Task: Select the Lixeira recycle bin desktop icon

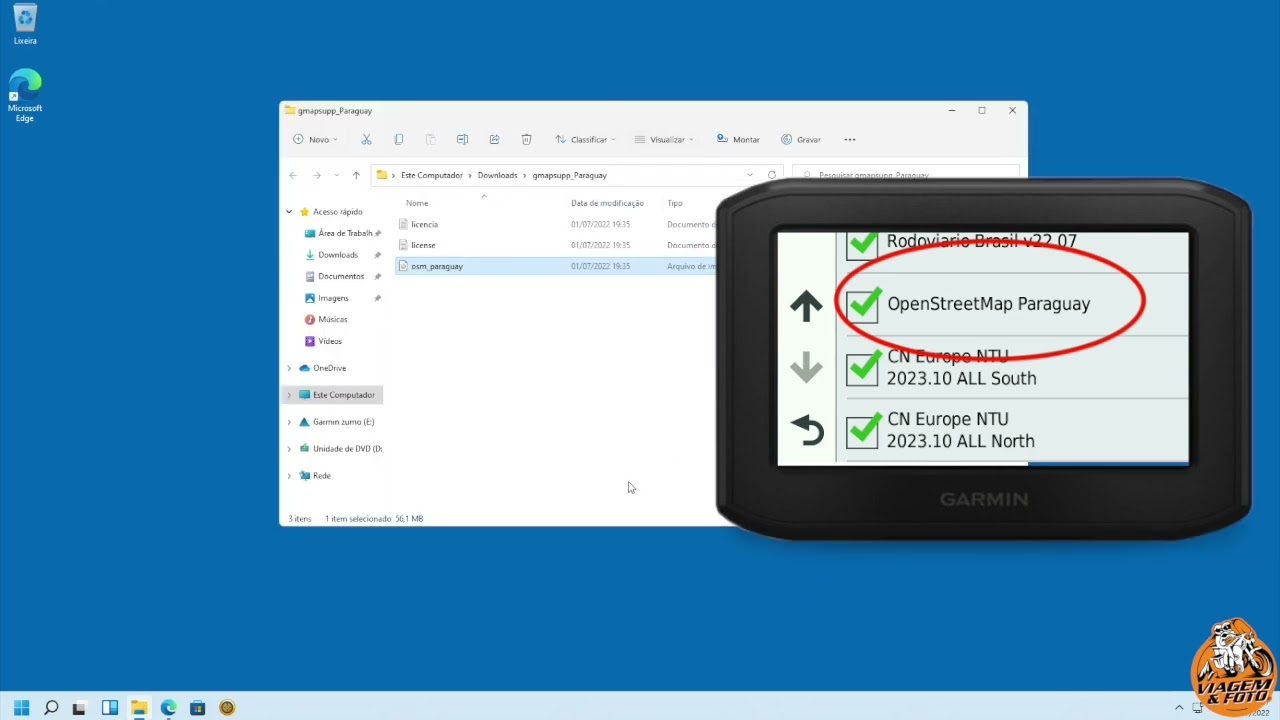Action: click(25, 24)
